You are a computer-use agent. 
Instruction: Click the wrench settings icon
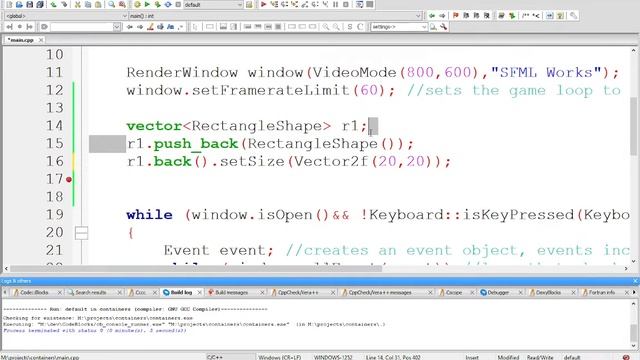pos(444,27)
